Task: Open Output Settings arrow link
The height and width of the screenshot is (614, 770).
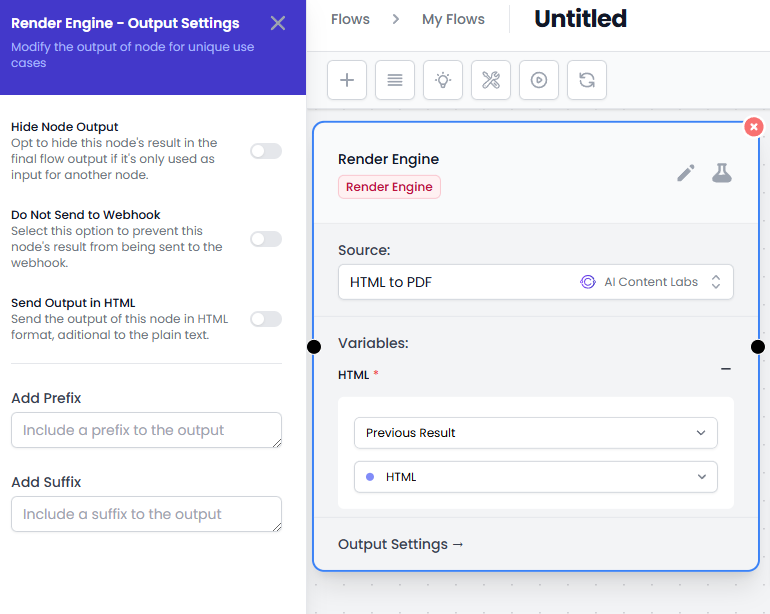Action: (x=401, y=544)
